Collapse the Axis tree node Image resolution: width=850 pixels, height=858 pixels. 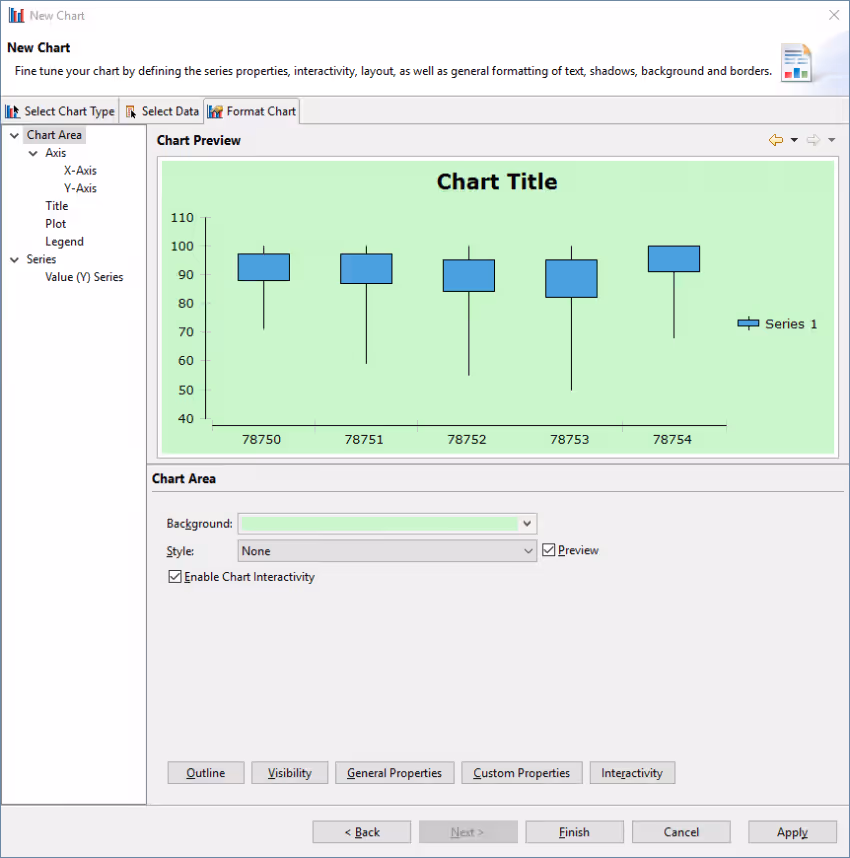pos(33,153)
